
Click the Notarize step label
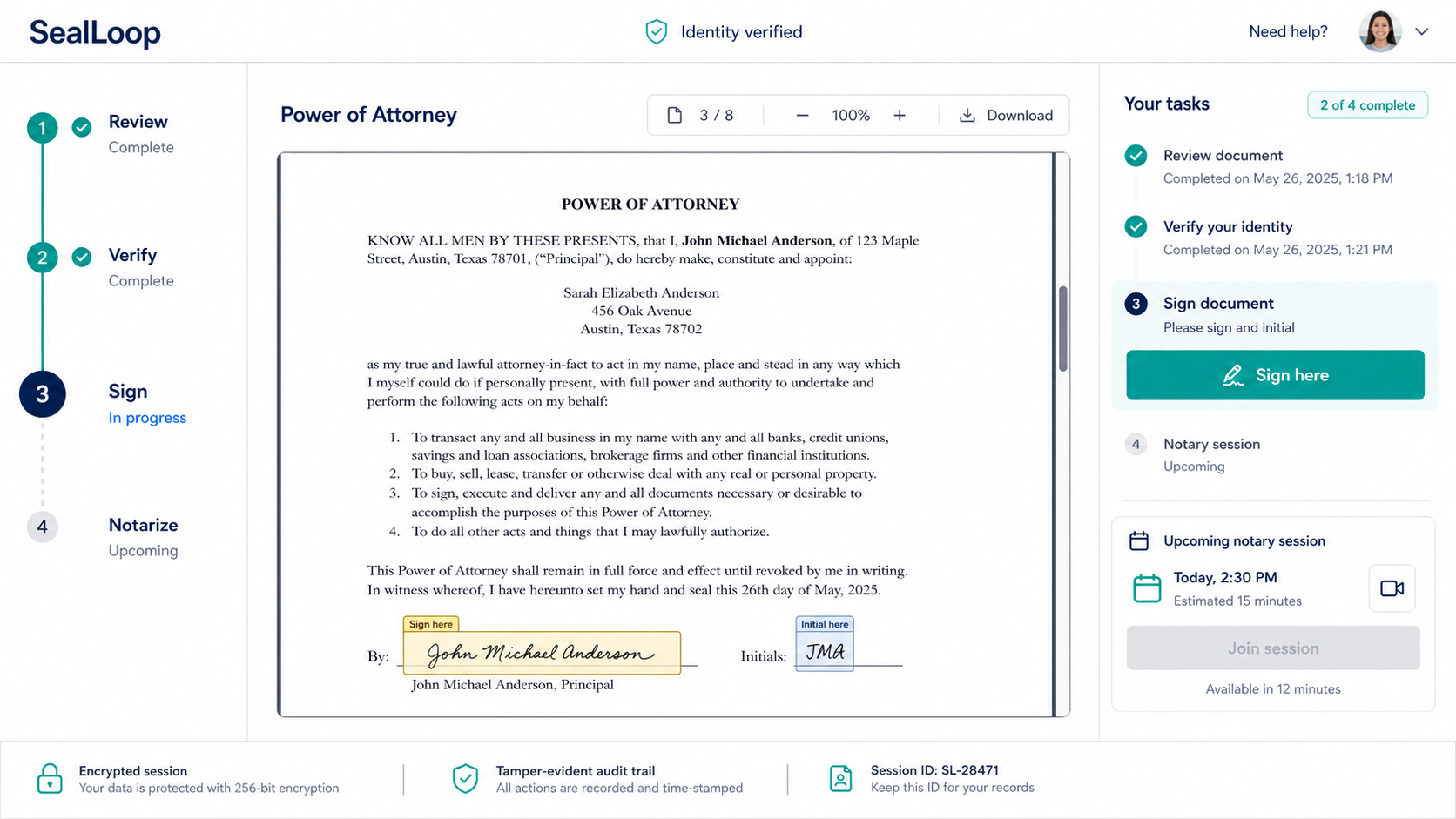click(x=143, y=525)
